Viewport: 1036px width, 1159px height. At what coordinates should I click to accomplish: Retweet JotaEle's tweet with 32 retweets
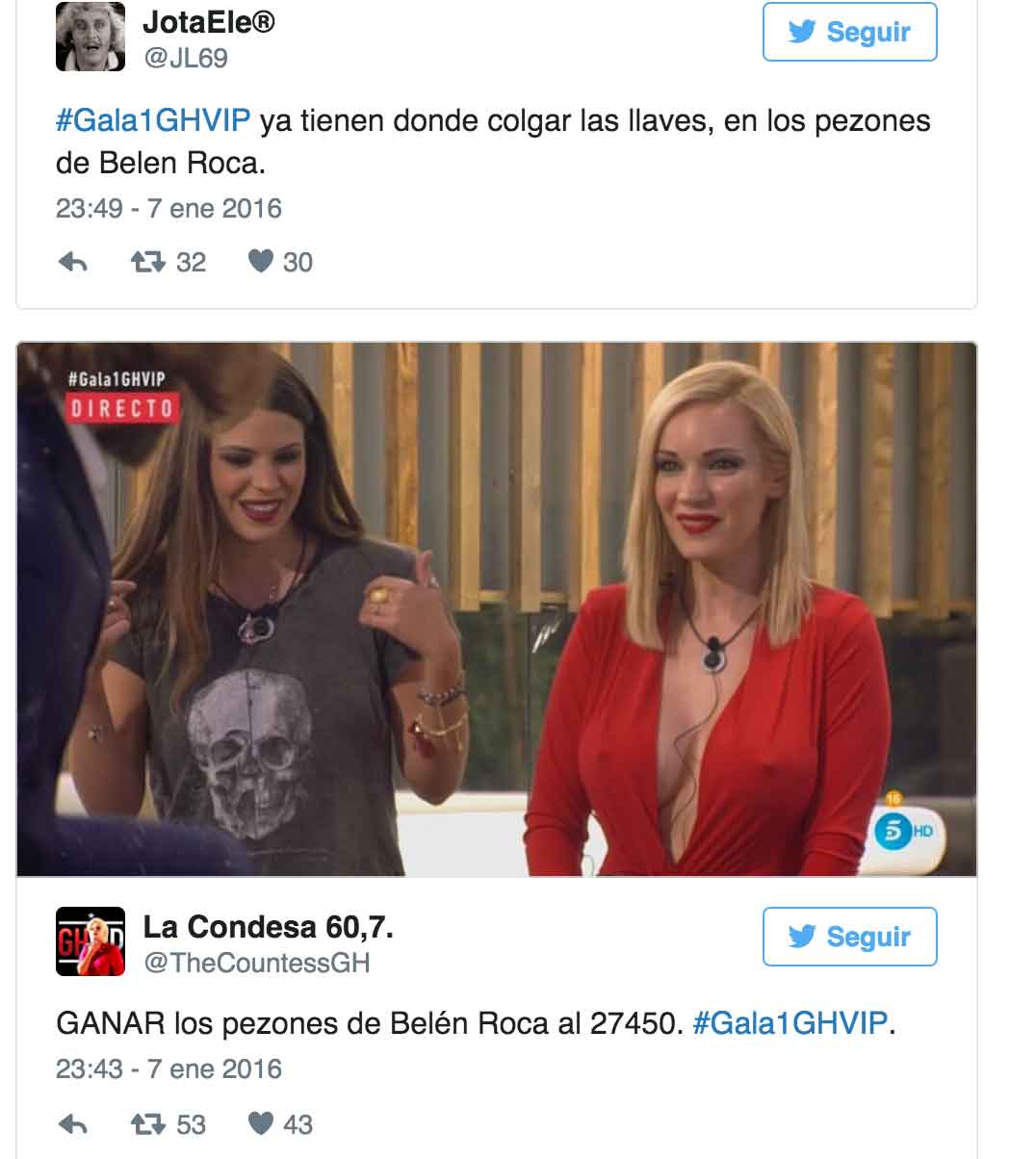click(168, 262)
